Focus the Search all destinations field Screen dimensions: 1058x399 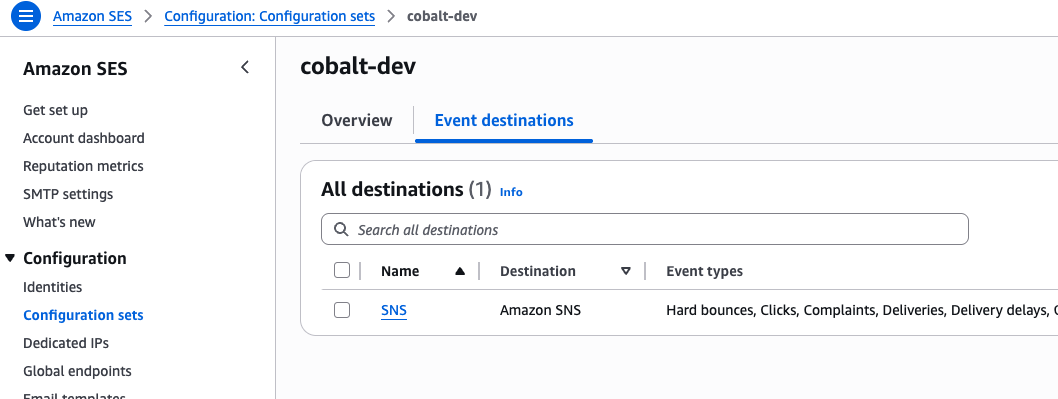[644, 230]
